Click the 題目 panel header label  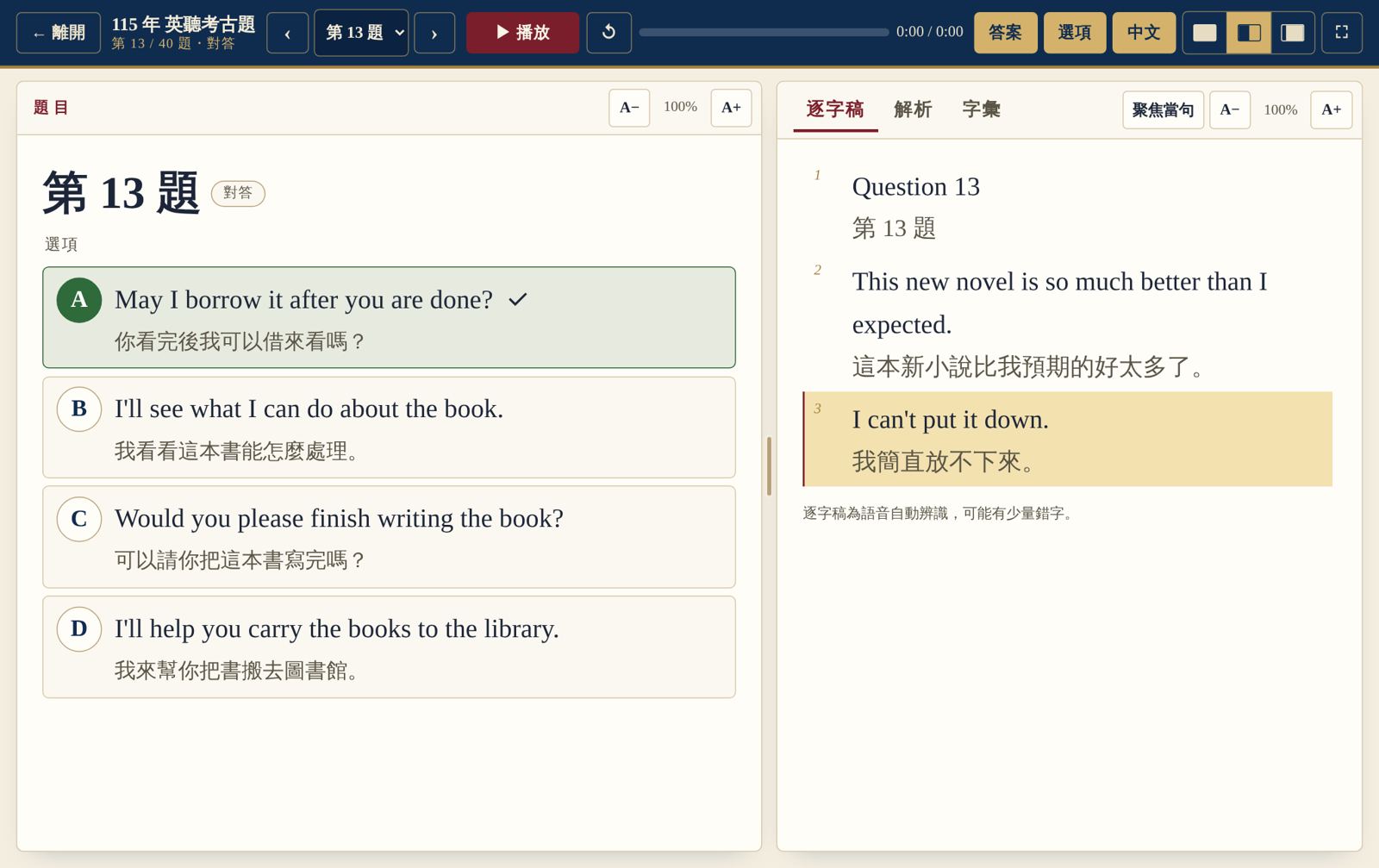coord(51,108)
